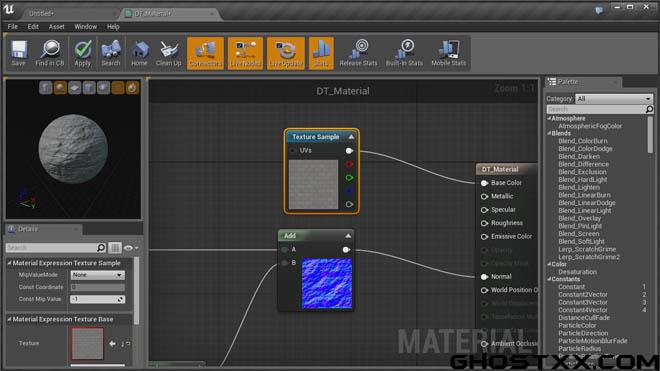Viewport: 660px width, 371px height.
Task: Click the Palette search field
Action: pos(596,109)
